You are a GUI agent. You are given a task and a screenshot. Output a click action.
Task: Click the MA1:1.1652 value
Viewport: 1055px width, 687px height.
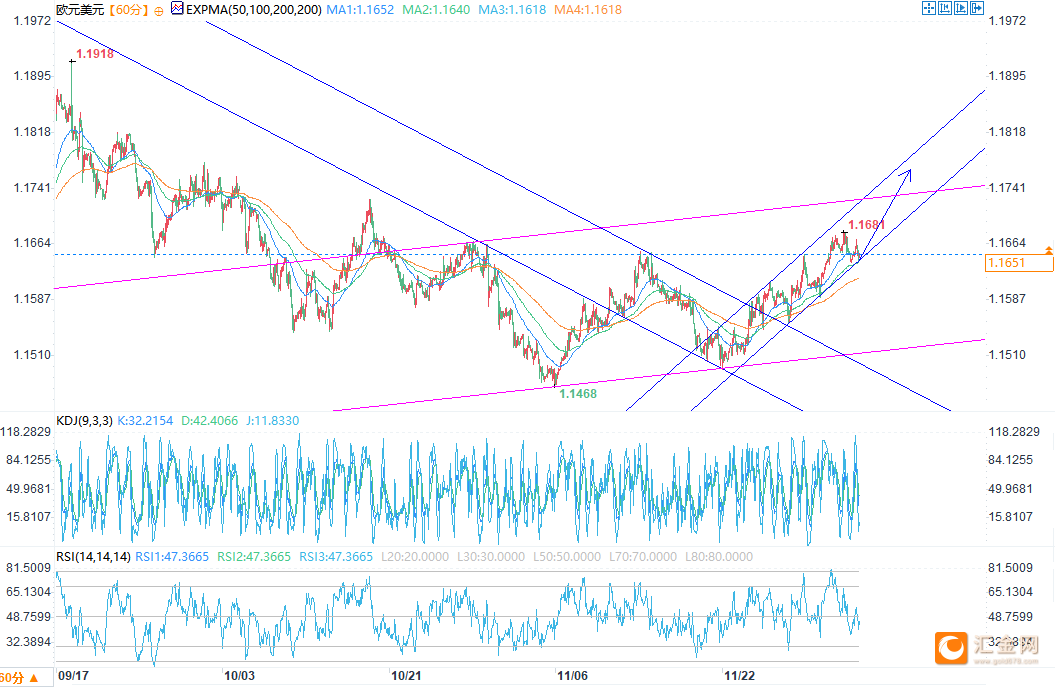point(360,10)
